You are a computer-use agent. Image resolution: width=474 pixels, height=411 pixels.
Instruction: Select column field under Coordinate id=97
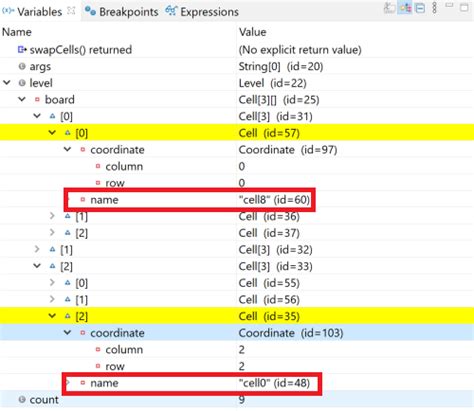tap(237, 166)
